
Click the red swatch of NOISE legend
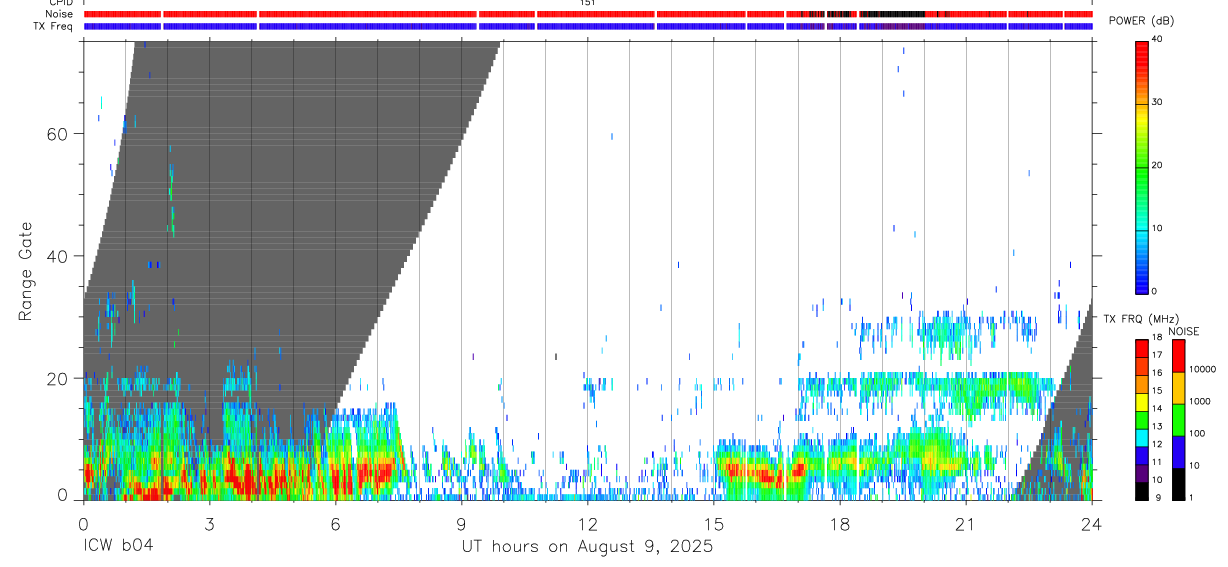coord(1179,355)
